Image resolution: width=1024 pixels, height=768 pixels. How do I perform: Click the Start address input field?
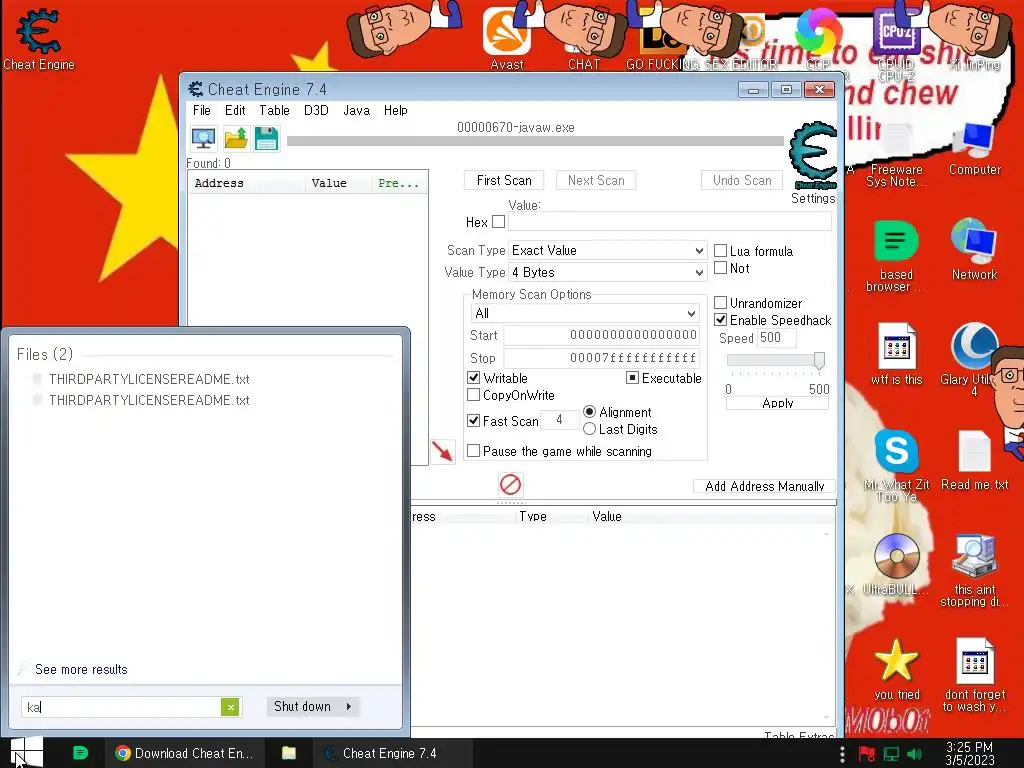coord(601,335)
